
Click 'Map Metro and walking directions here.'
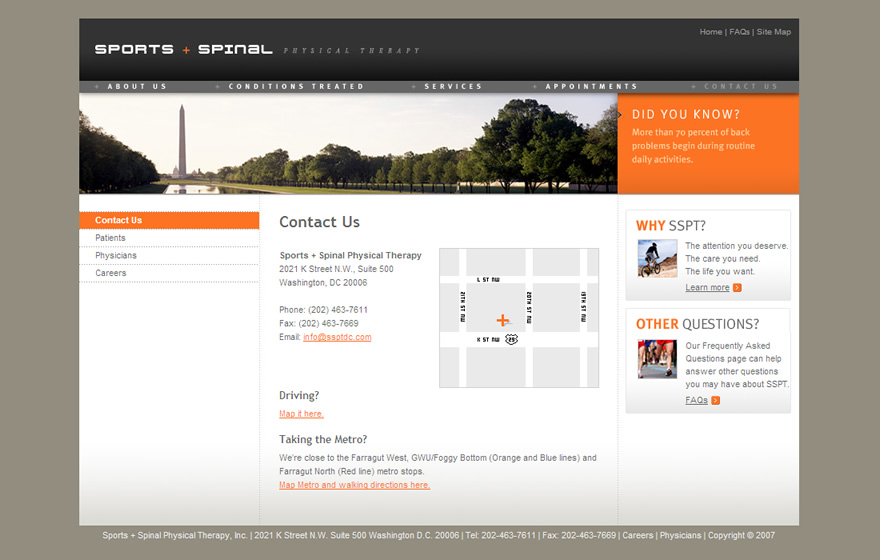point(355,485)
